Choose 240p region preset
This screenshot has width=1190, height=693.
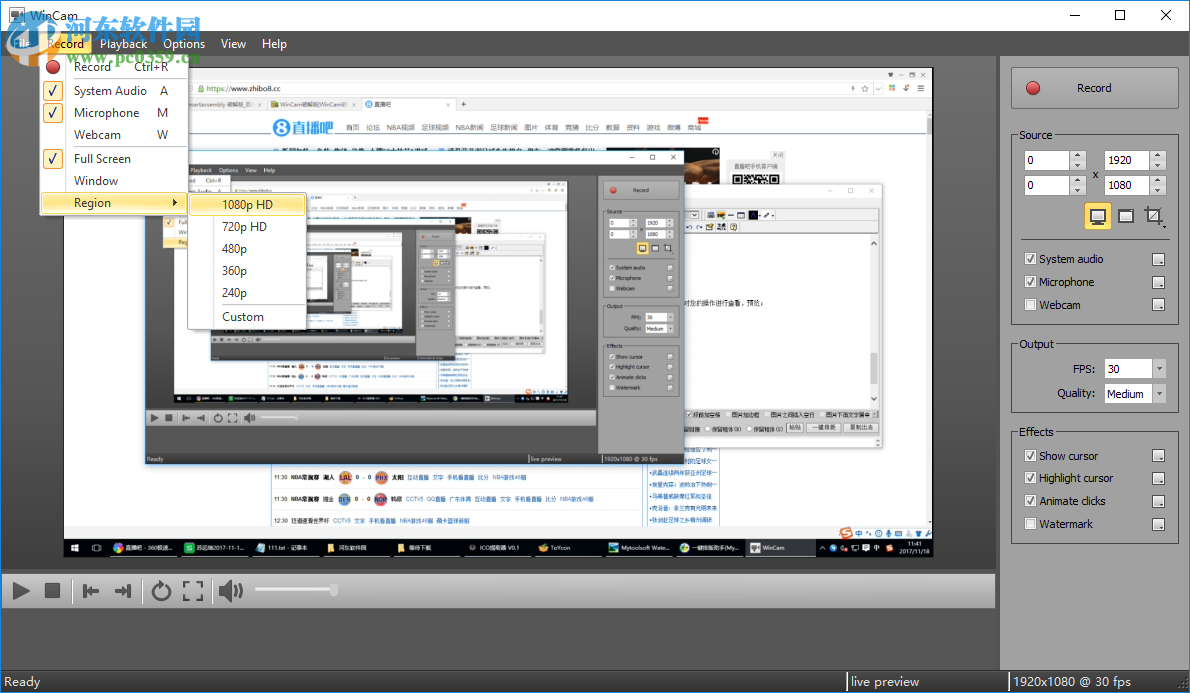pos(247,292)
